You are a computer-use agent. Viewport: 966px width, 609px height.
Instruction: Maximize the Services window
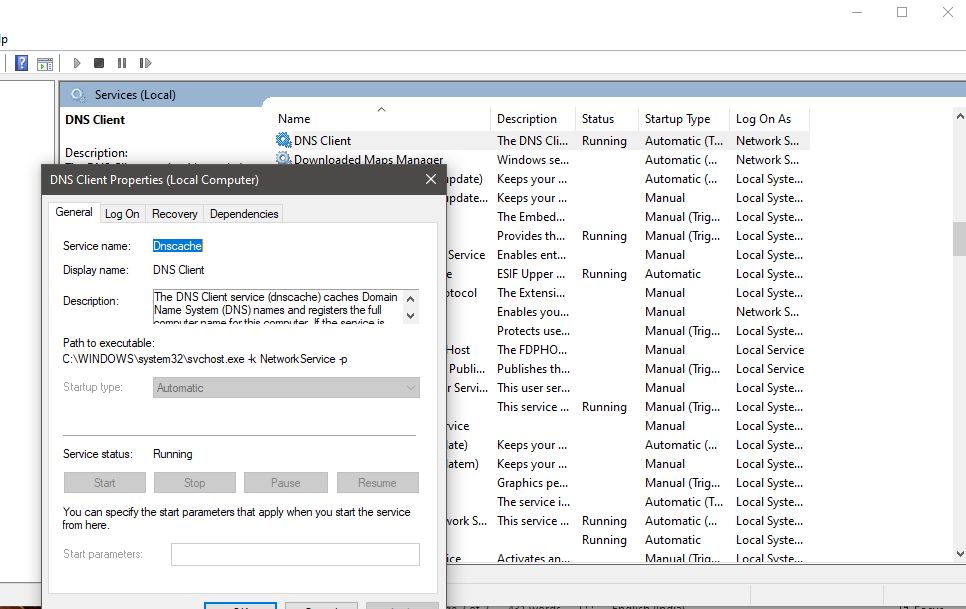[x=902, y=12]
